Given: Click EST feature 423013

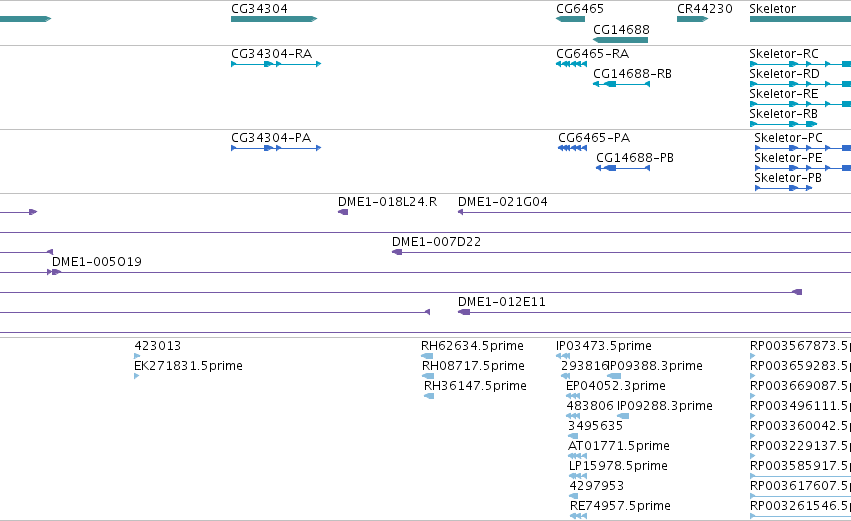Looking at the screenshot, I should [x=157, y=346].
